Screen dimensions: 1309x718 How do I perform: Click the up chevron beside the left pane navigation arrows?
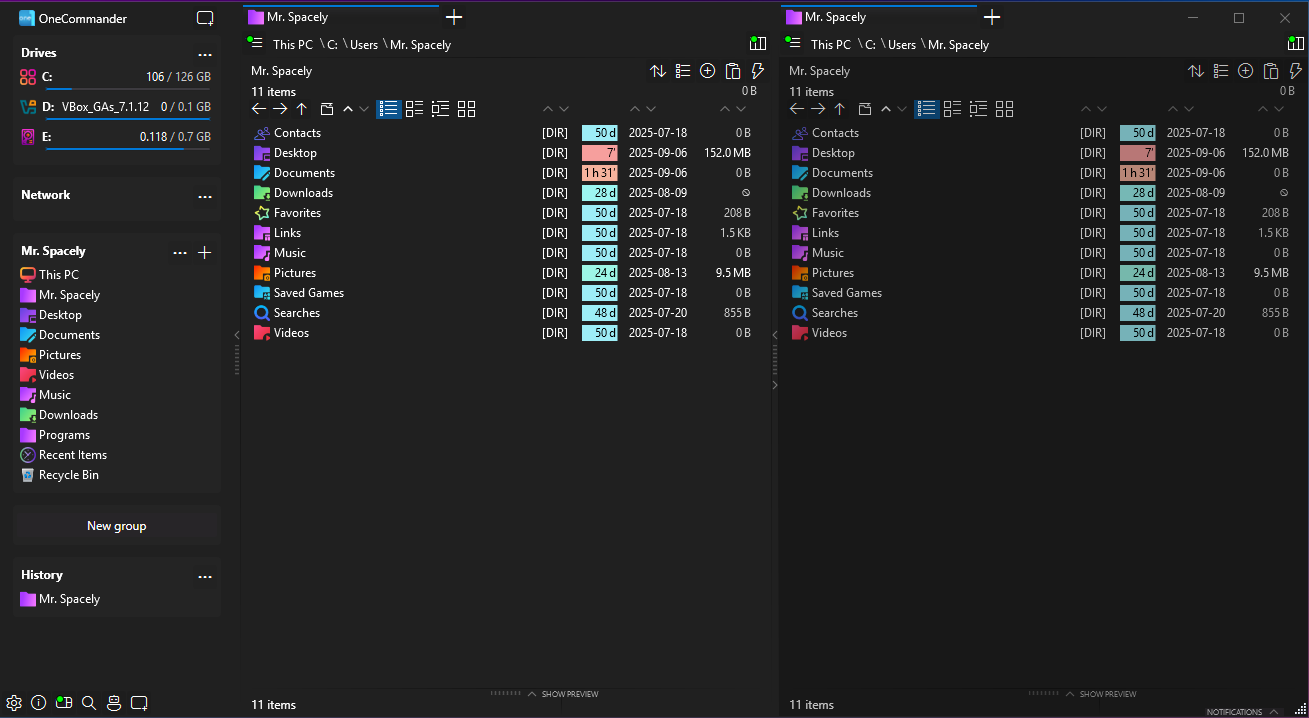(x=348, y=109)
